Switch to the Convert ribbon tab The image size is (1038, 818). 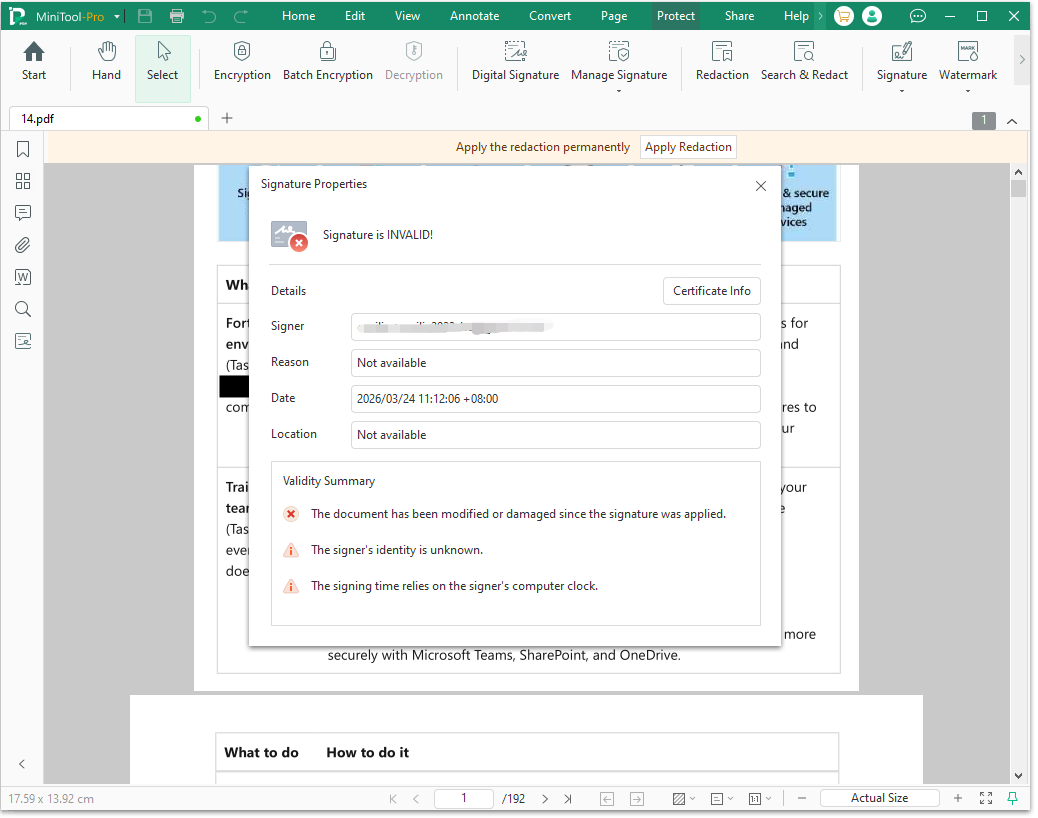pos(550,16)
